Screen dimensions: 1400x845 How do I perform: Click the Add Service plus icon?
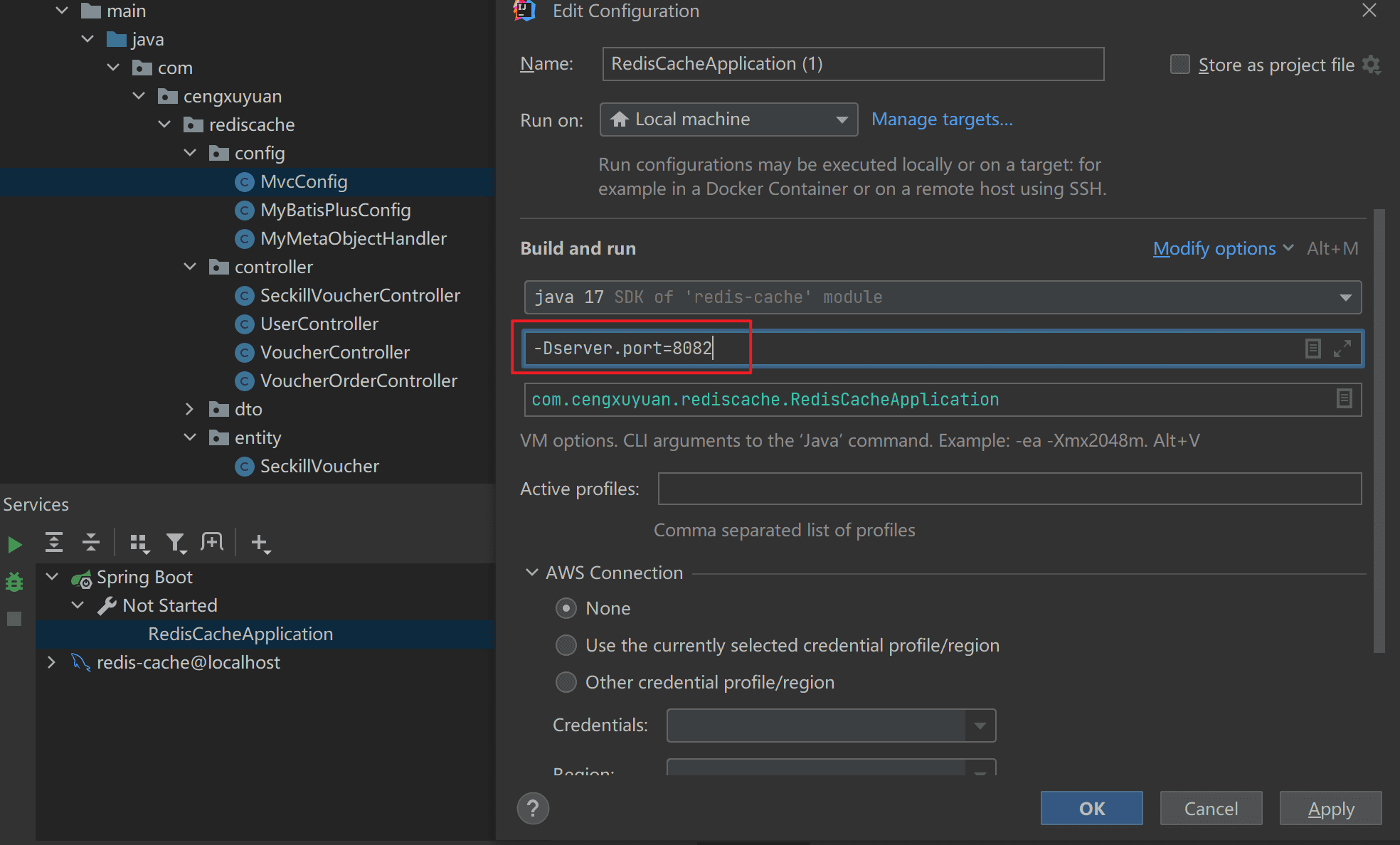click(260, 543)
